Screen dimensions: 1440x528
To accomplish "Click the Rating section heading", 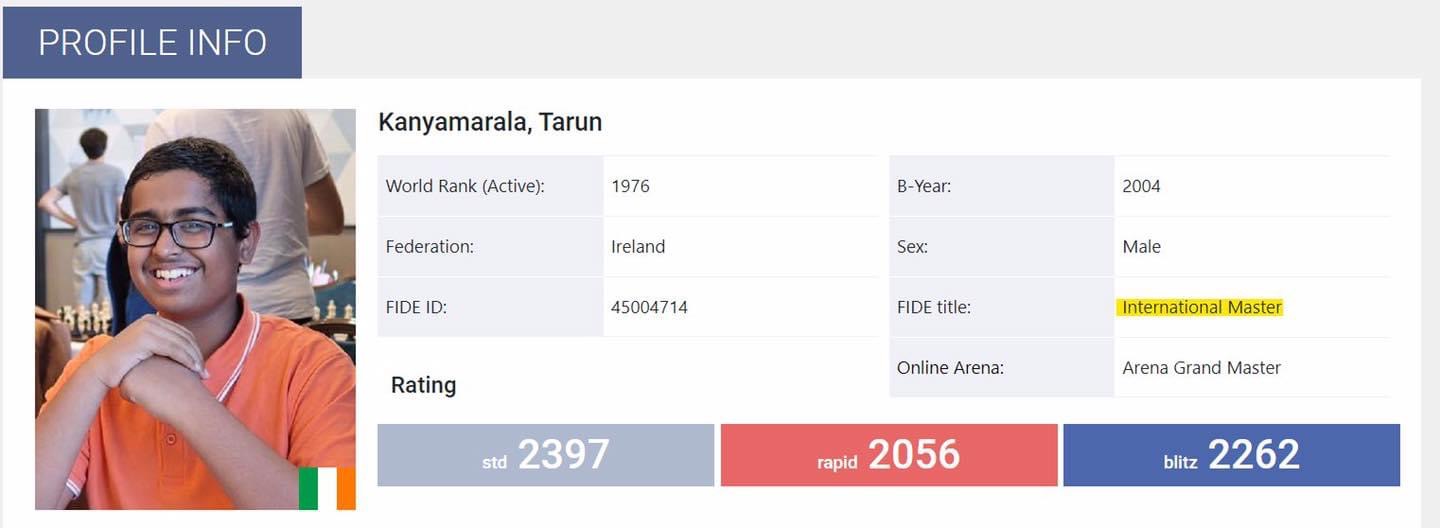I will point(423,385).
